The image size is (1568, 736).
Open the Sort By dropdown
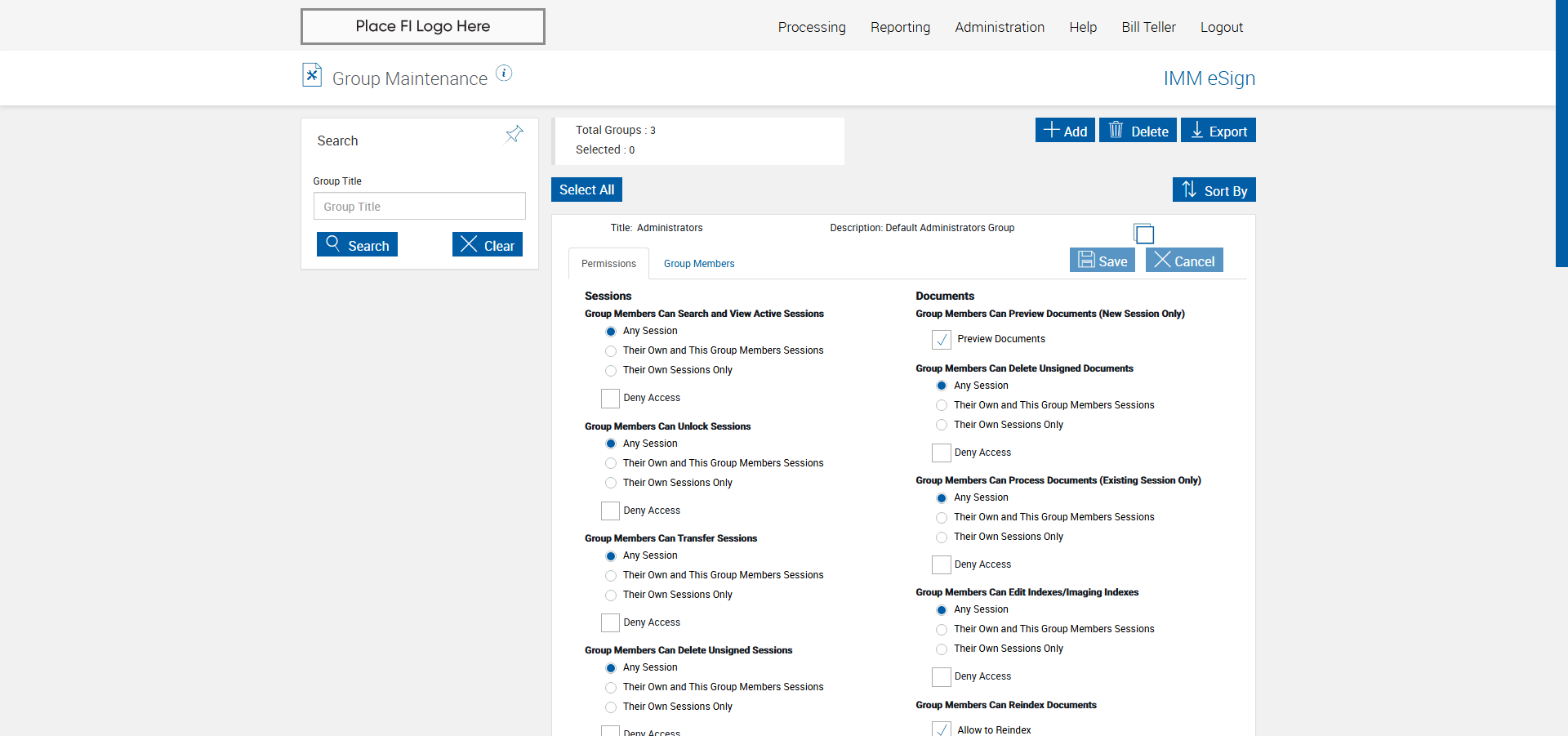(1214, 190)
